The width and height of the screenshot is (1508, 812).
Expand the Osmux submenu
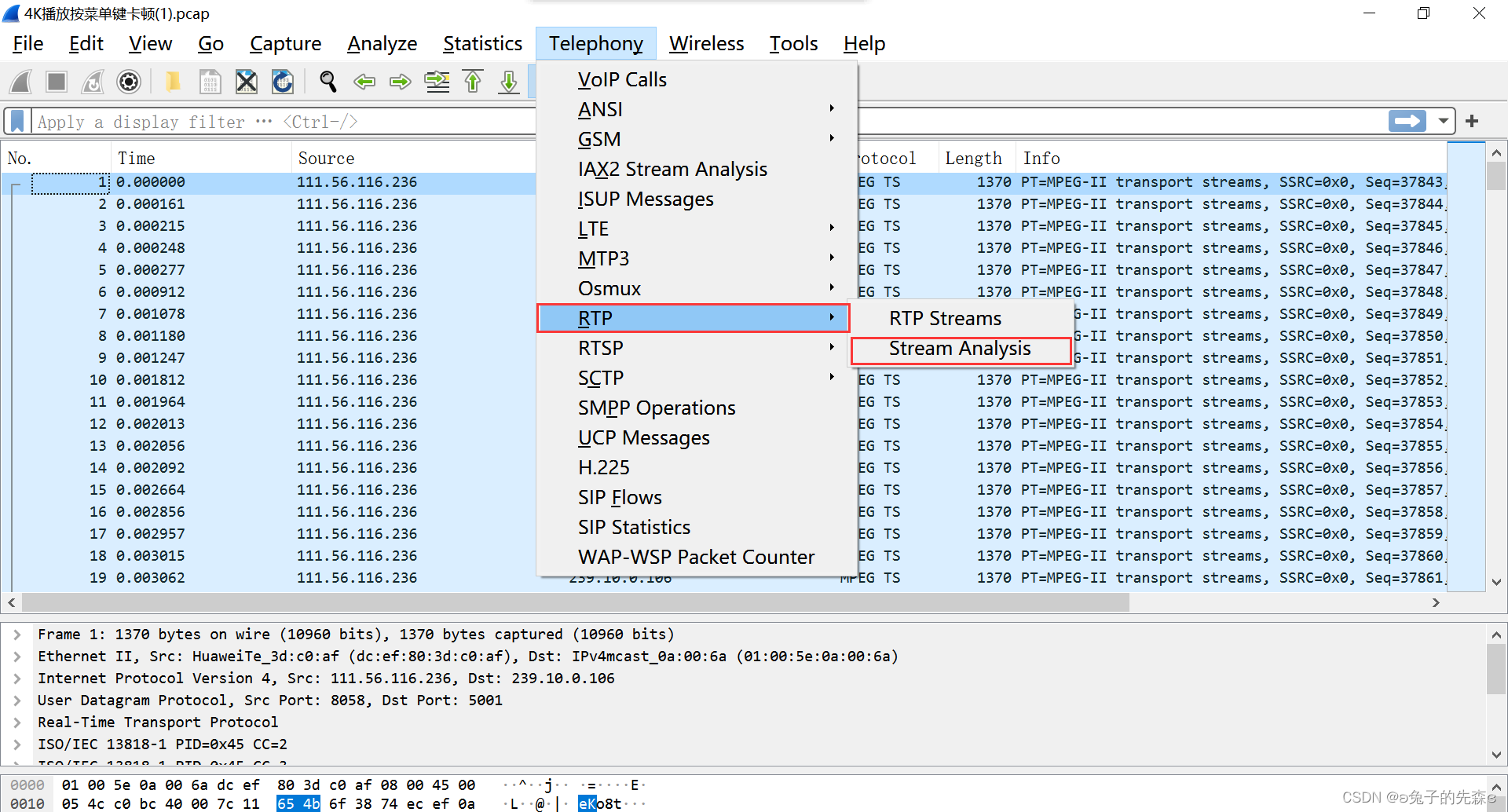[x=697, y=288]
